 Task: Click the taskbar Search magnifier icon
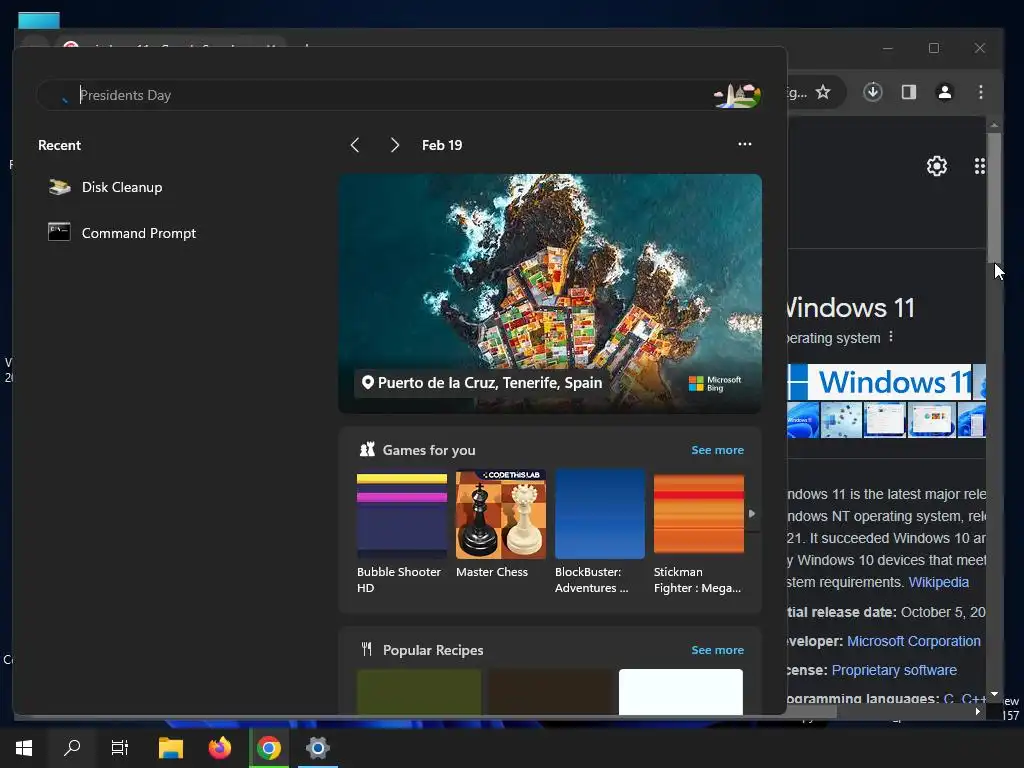72,748
